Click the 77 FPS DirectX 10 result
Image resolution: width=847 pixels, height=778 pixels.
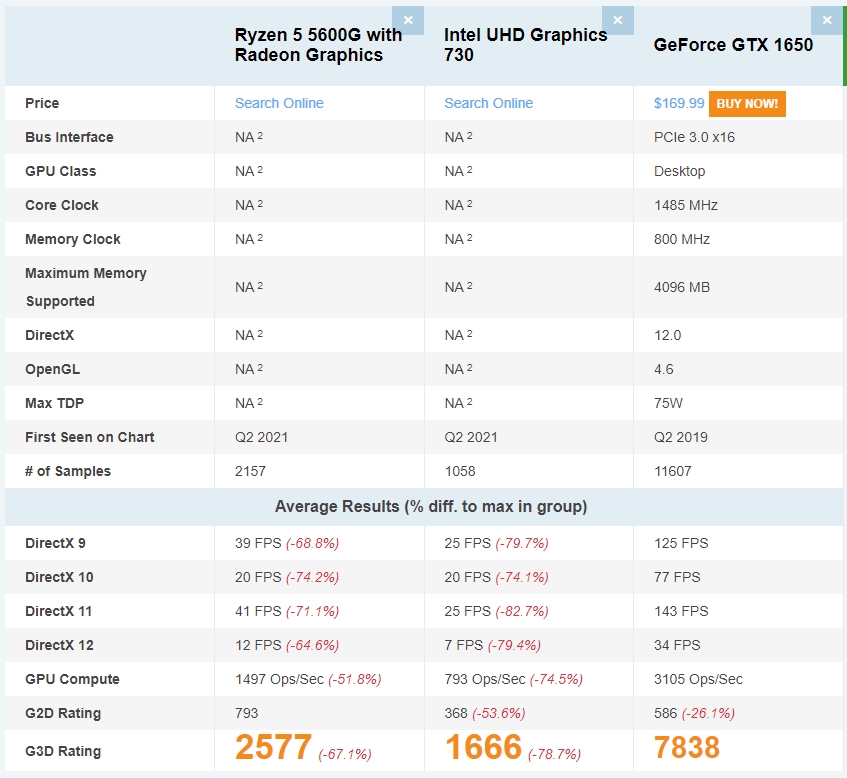(677, 578)
